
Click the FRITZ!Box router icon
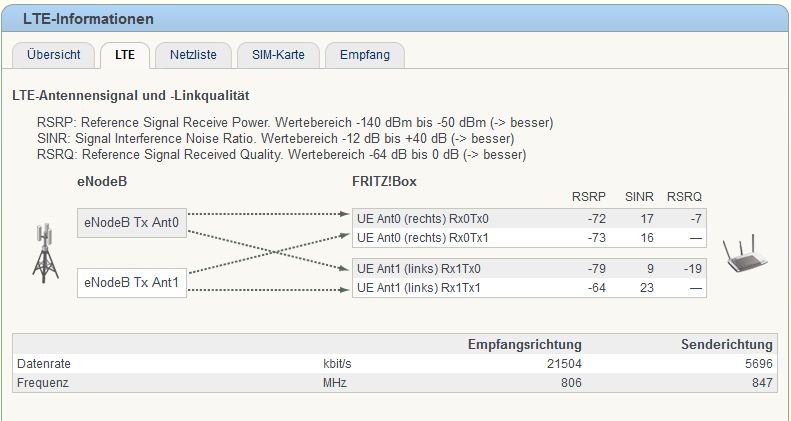745,254
